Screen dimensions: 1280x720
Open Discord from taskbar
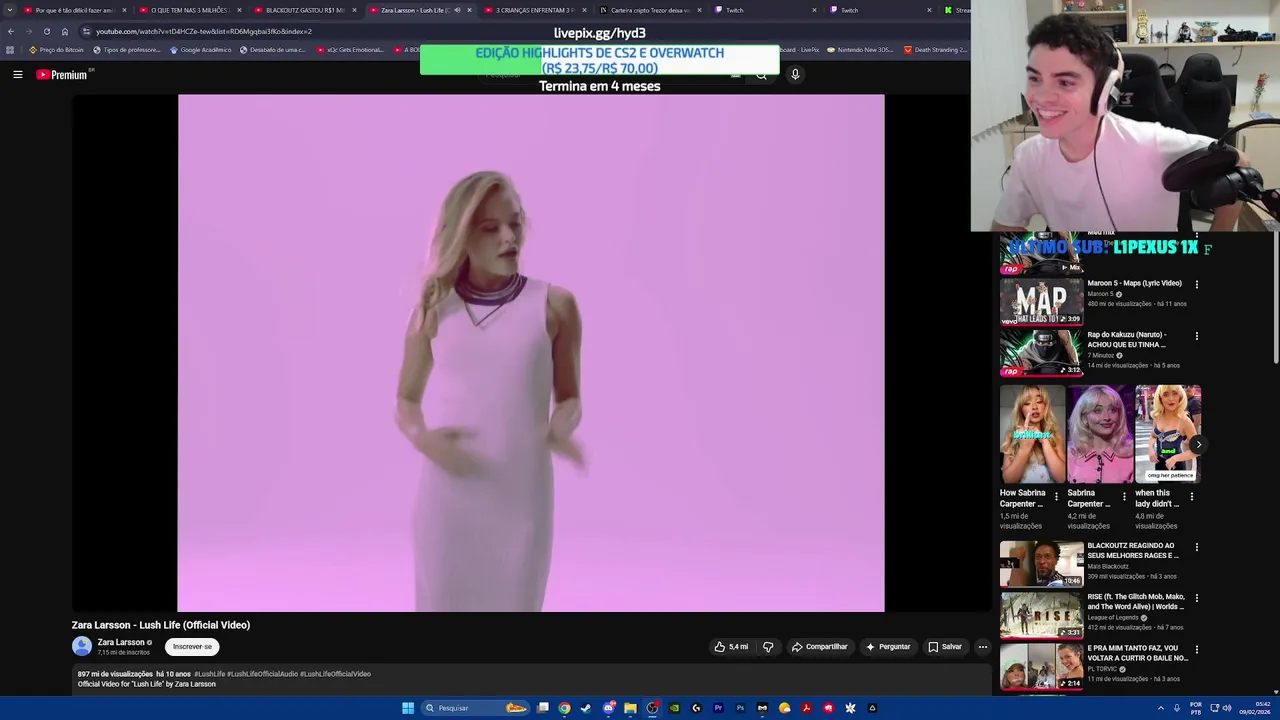click(x=608, y=708)
